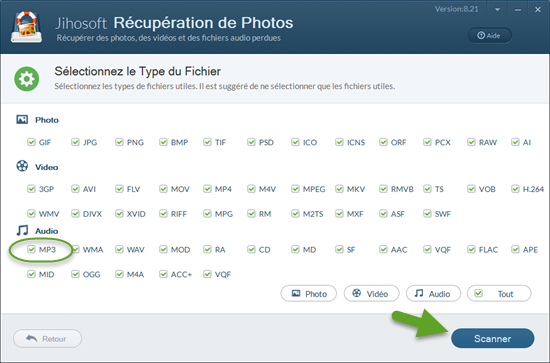Viewport: 550px width, 363px height.
Task: Disable the MPEG video type
Action: [x=295, y=189]
